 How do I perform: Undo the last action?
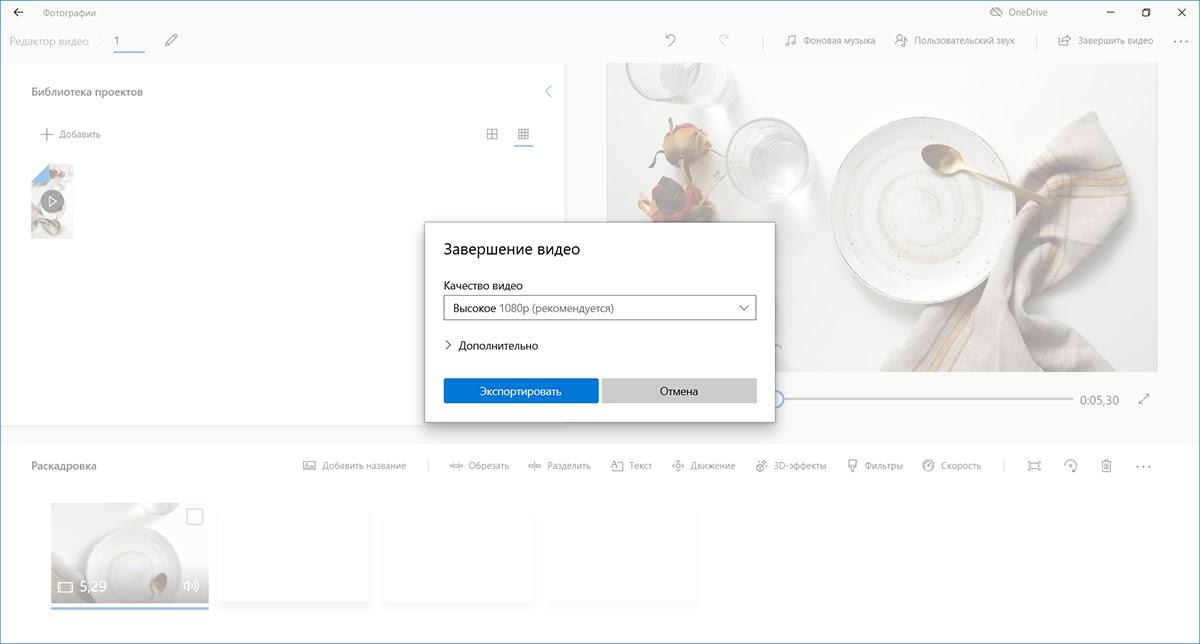coord(671,41)
